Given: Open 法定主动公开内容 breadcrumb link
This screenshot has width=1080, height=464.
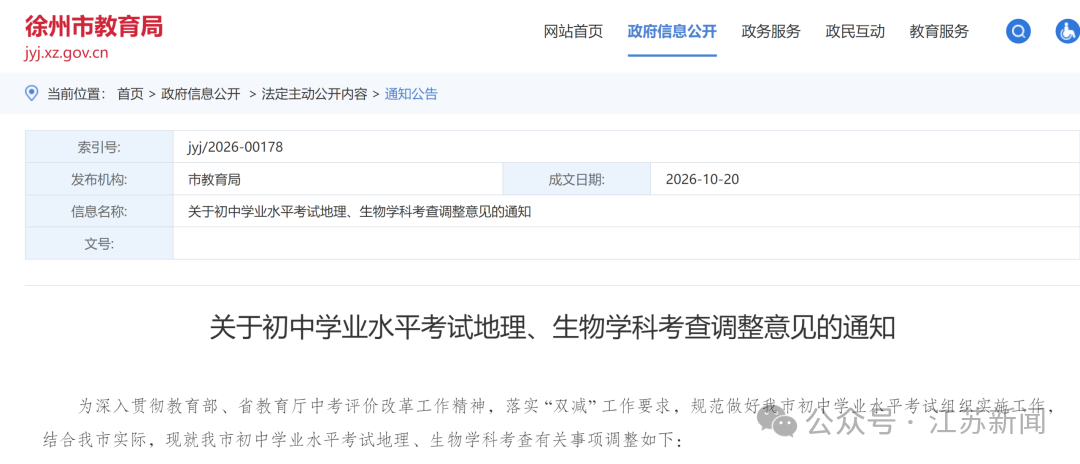Looking at the screenshot, I should click(314, 94).
